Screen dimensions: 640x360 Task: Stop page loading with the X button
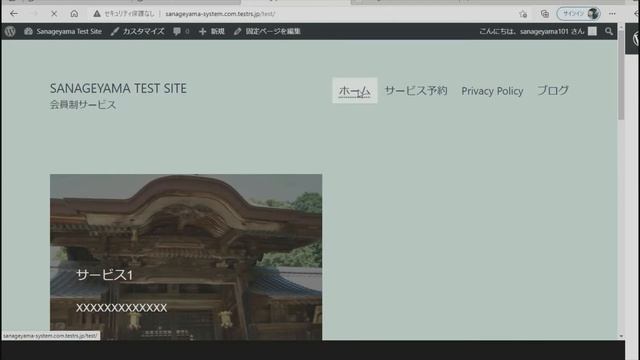point(54,13)
